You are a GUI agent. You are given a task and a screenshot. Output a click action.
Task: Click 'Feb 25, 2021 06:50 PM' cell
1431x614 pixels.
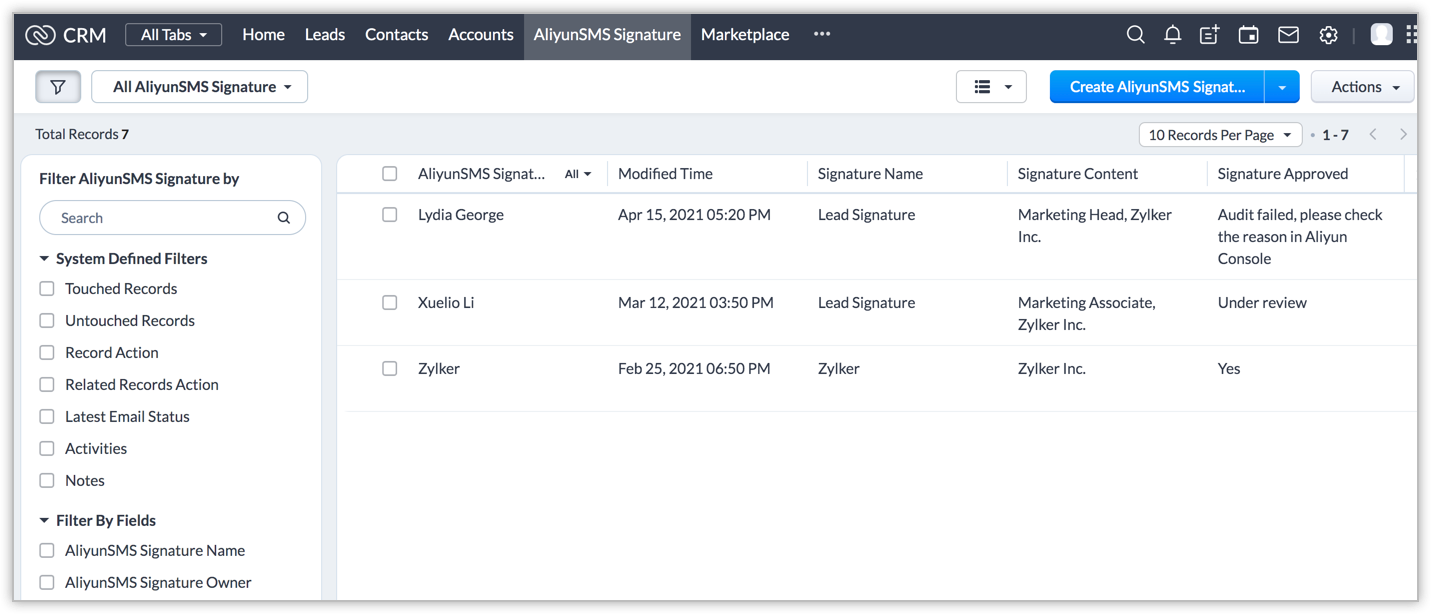(694, 369)
